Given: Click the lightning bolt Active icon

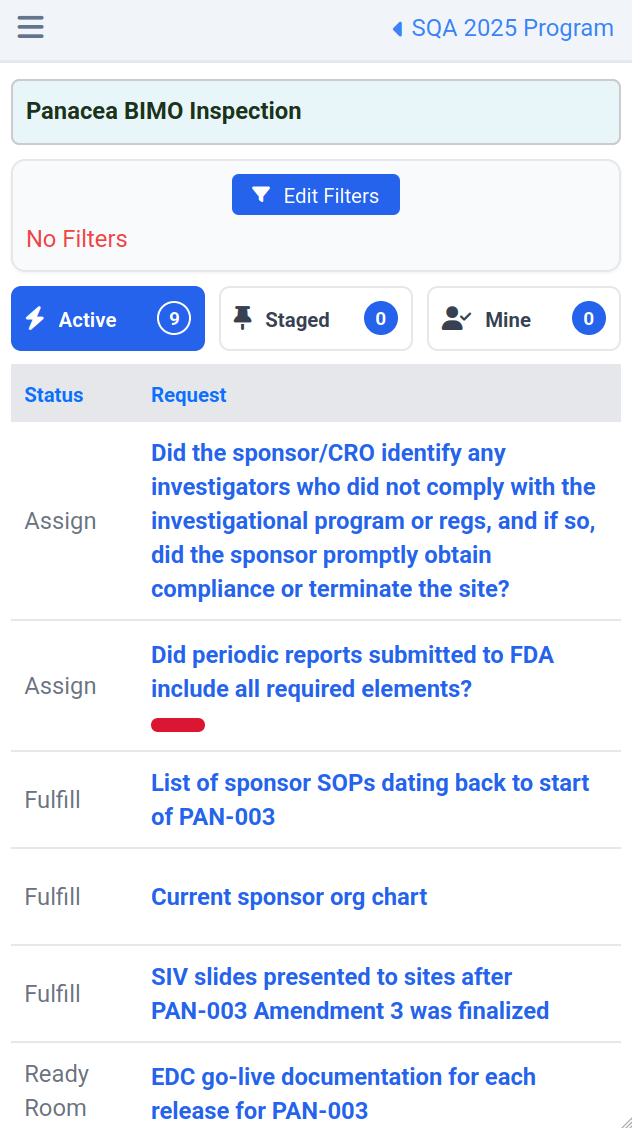Looking at the screenshot, I should 35,319.
